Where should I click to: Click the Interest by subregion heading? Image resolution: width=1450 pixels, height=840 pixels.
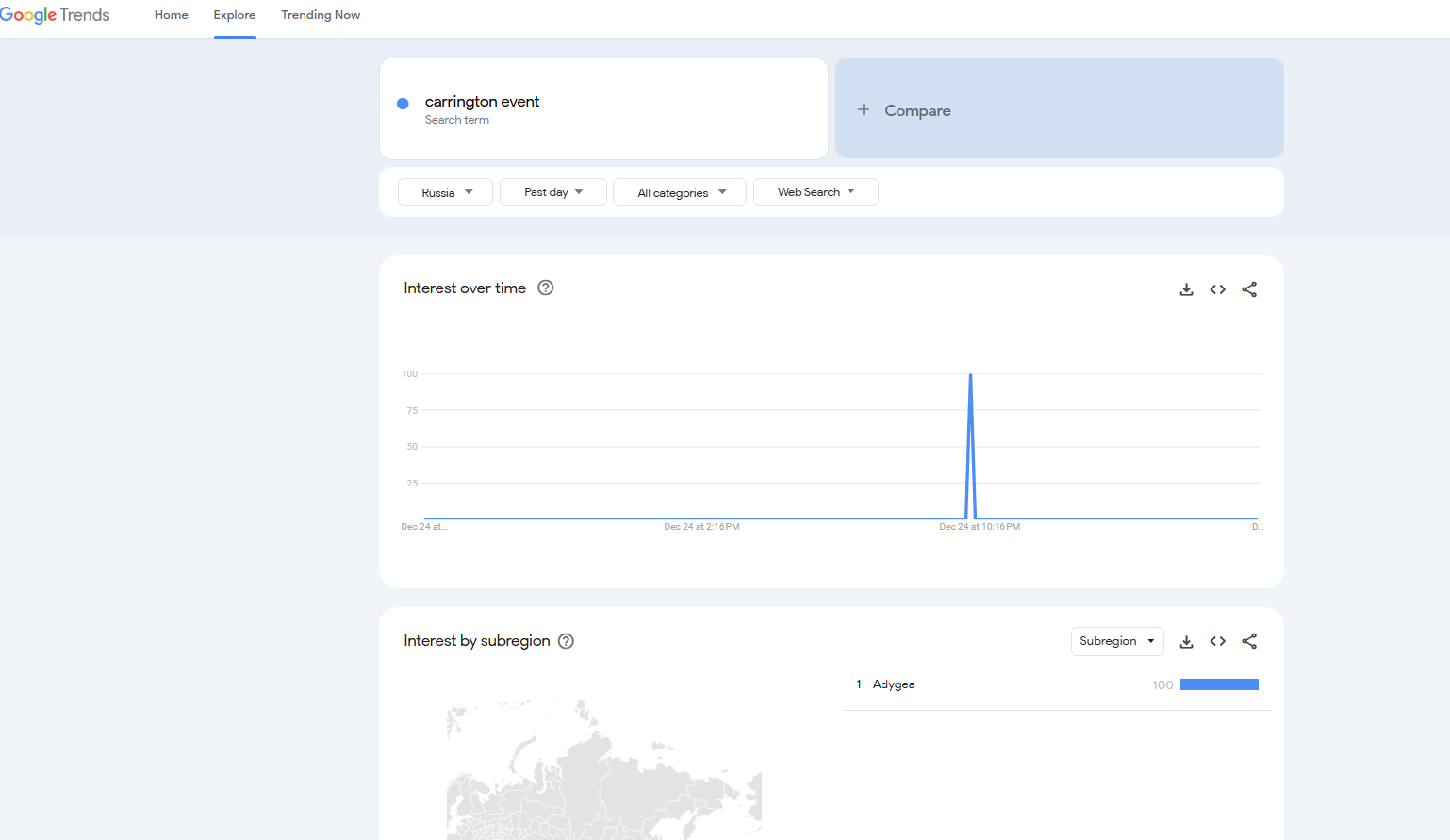coord(477,641)
